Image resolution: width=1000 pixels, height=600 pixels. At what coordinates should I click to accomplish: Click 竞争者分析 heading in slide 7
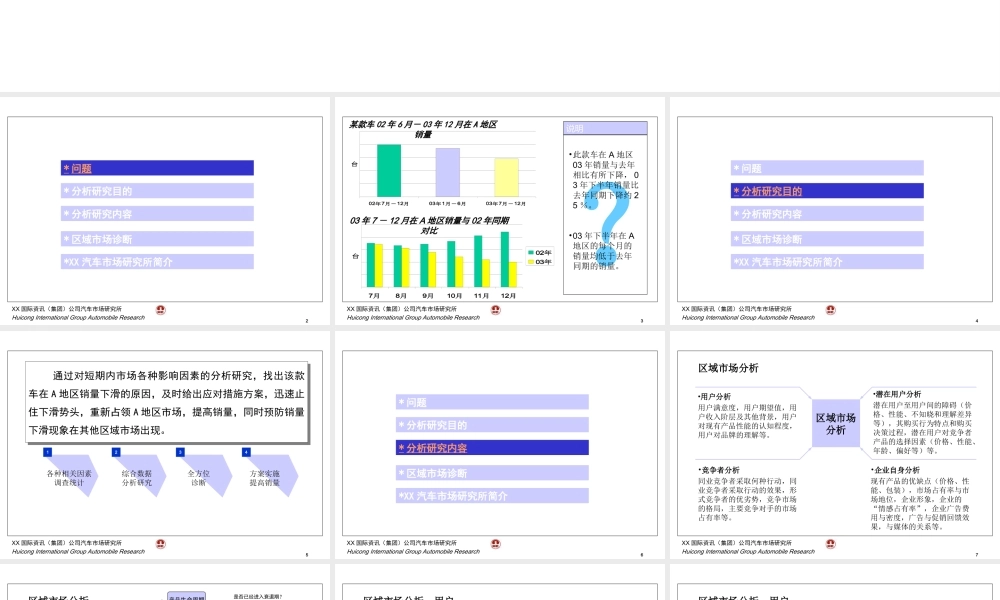(719, 470)
